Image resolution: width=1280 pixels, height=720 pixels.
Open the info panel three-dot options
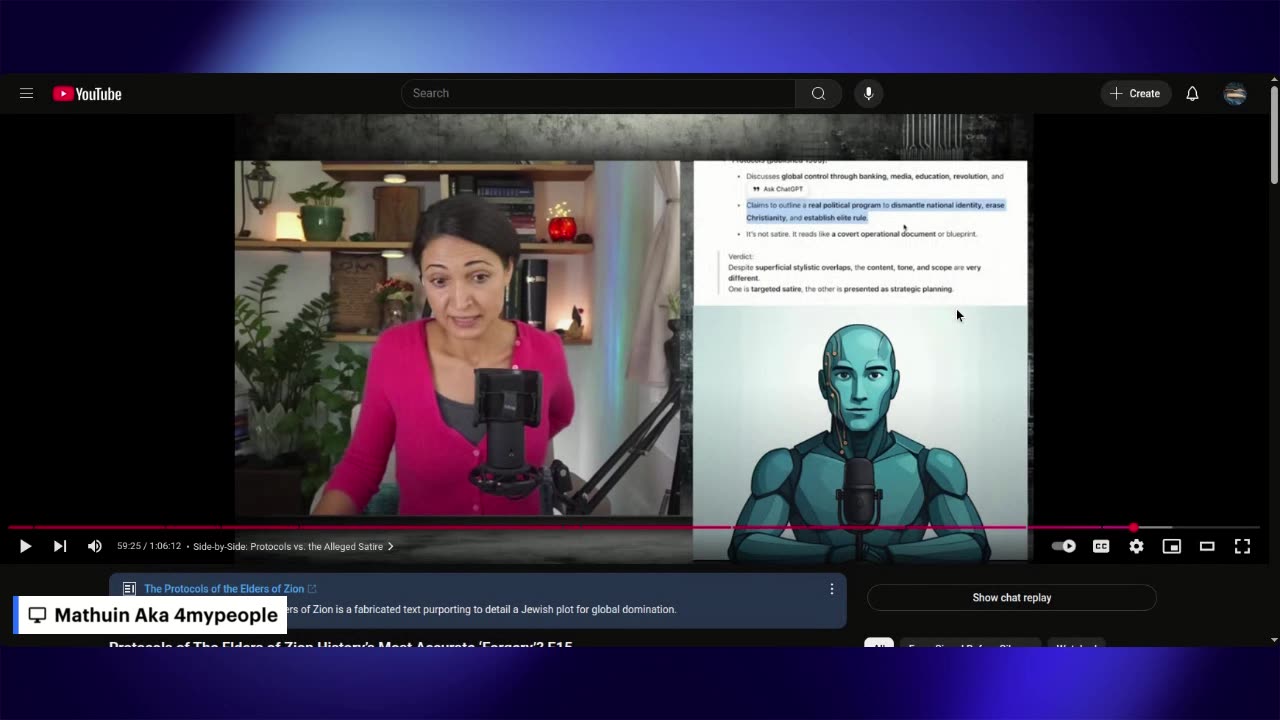coord(831,589)
